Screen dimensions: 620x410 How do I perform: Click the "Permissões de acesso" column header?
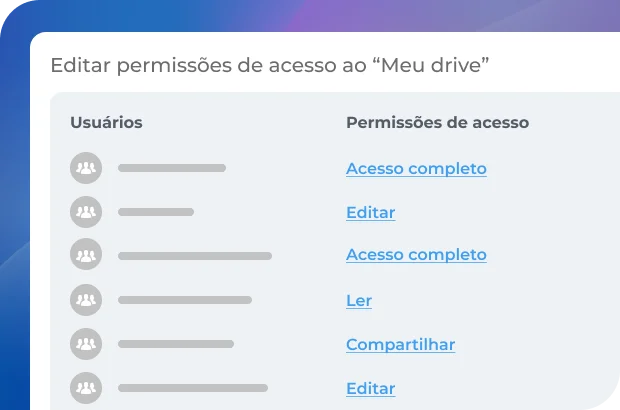click(x=437, y=123)
